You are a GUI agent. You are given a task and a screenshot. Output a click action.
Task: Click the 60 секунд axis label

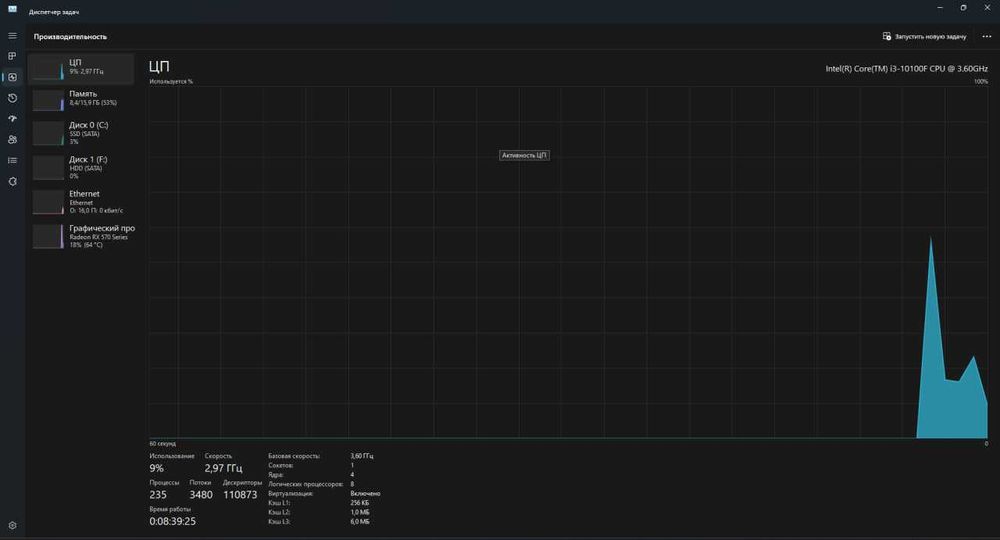click(163, 444)
